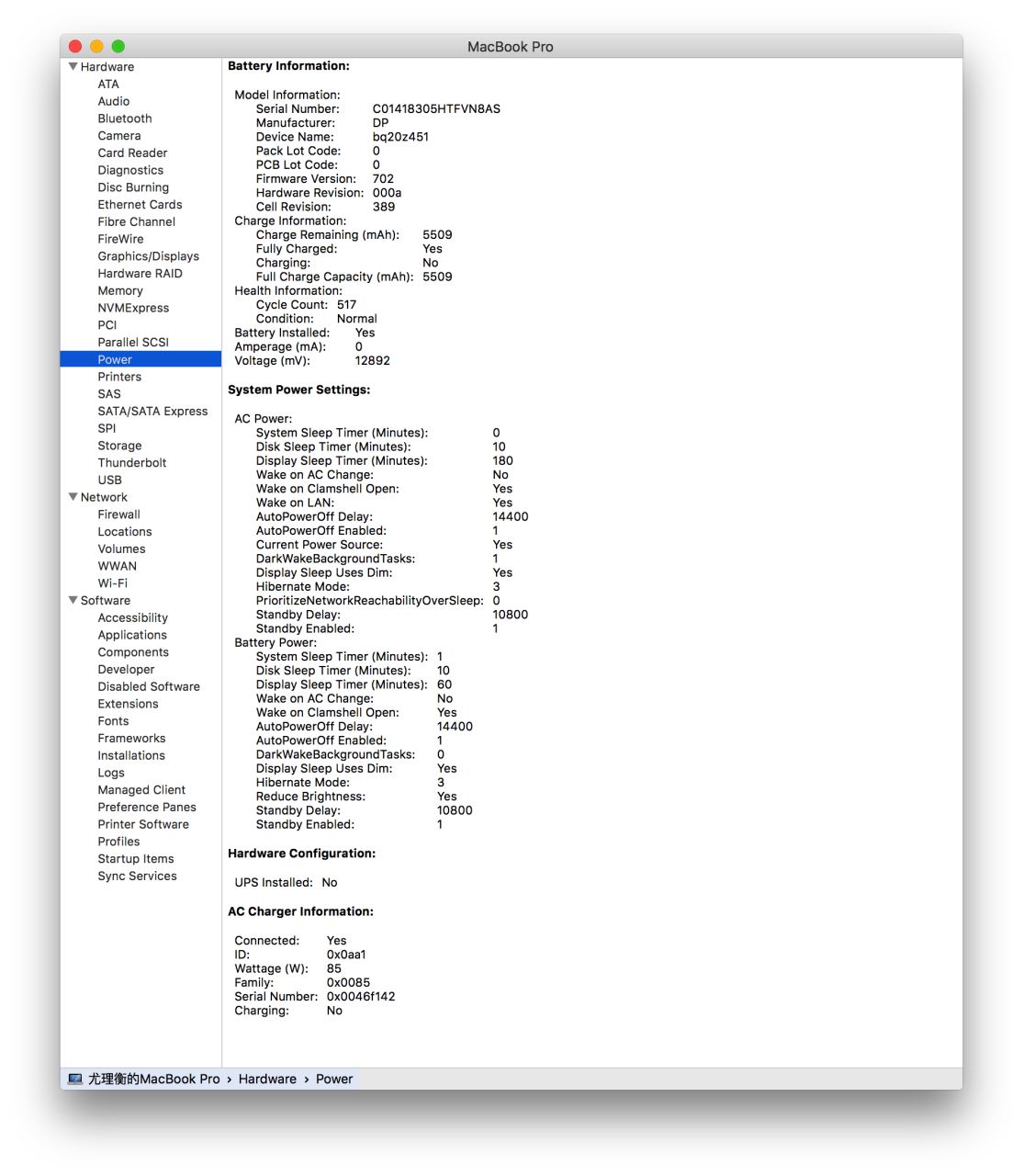Image resolution: width=1023 pixels, height=1176 pixels.
Task: Open Fibre Channel entry
Action: pyautogui.click(x=137, y=221)
